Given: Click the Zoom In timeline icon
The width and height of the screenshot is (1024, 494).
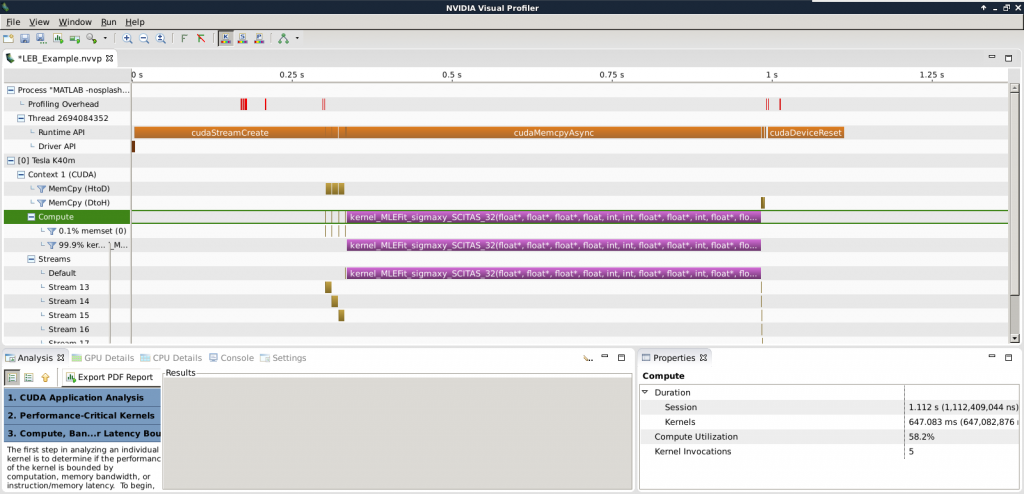Looking at the screenshot, I should [x=127, y=38].
